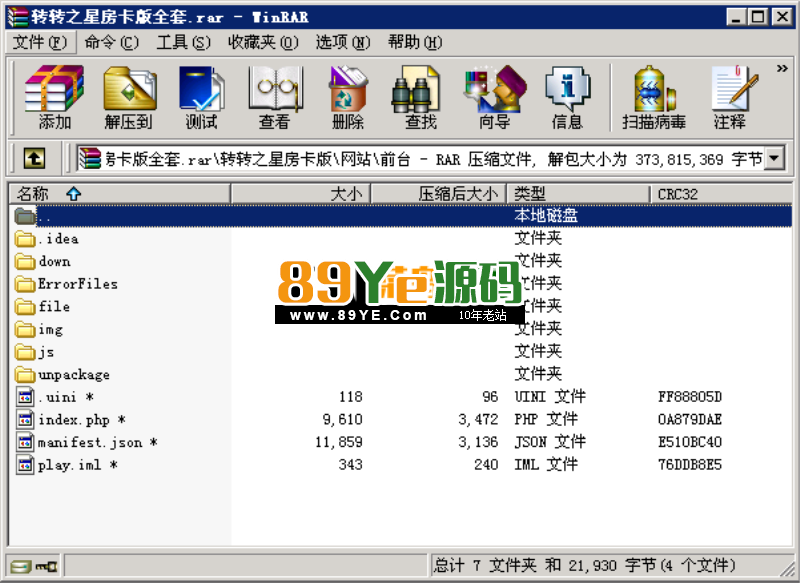This screenshot has width=800, height=583.
Task: Click the window resize grip corner
Action: [x=789, y=570]
